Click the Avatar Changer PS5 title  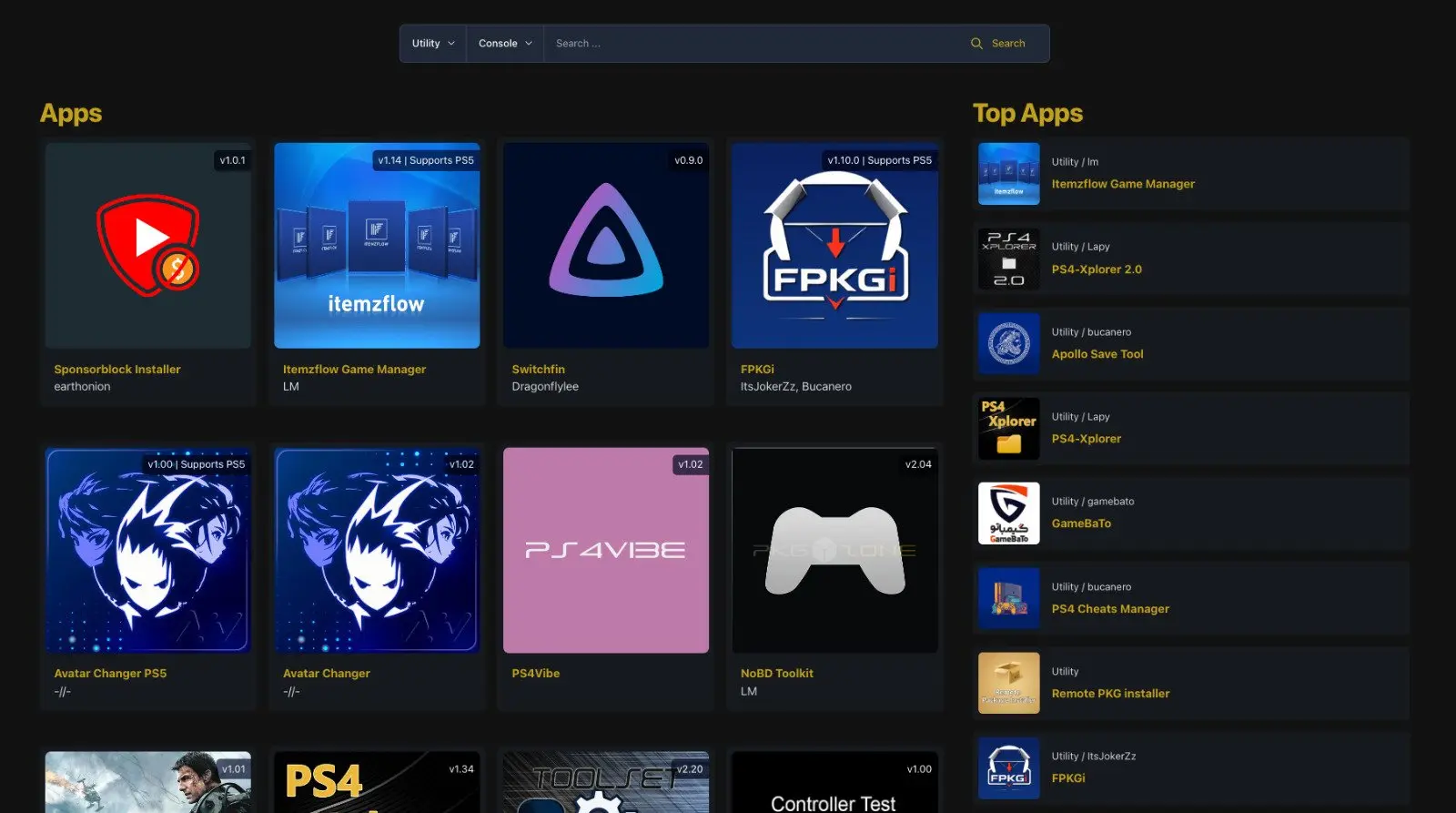[110, 674]
